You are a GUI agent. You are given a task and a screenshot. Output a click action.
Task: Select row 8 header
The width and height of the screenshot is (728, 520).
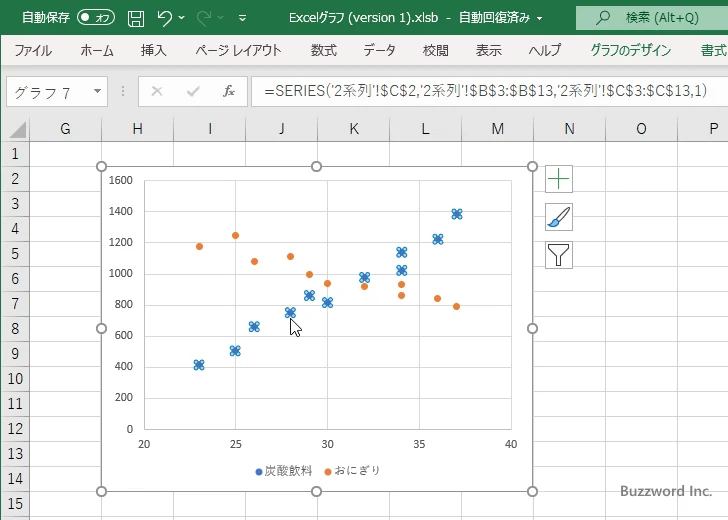tap(15, 329)
